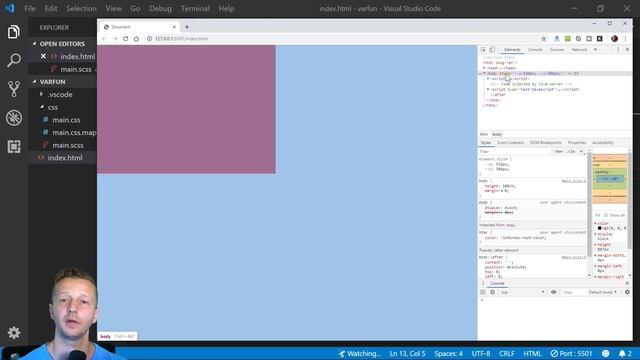
Task: Switch to the Console tab in DevTools
Action: tap(535, 50)
